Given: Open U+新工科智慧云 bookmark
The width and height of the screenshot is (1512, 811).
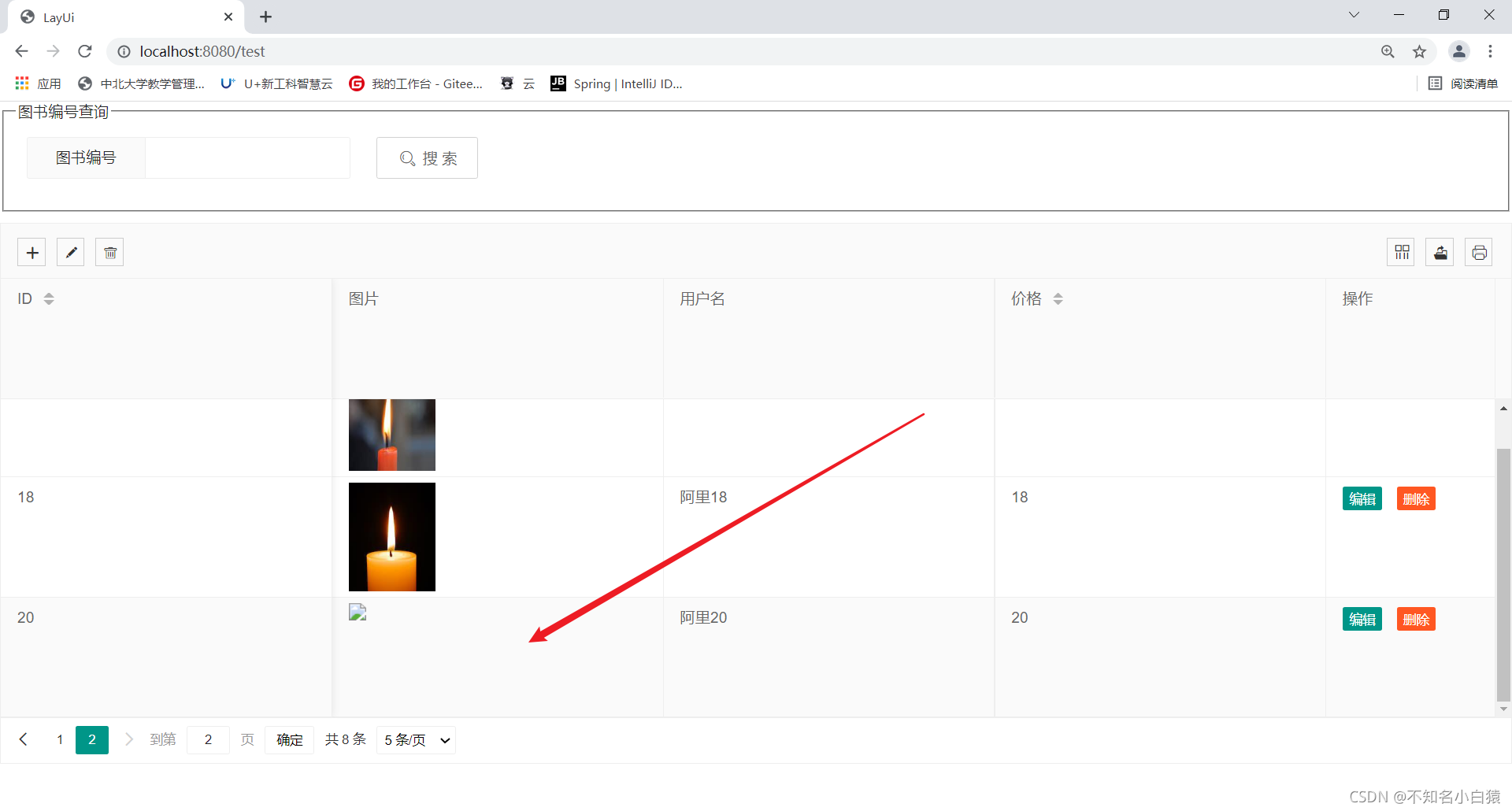Looking at the screenshot, I should 276,83.
